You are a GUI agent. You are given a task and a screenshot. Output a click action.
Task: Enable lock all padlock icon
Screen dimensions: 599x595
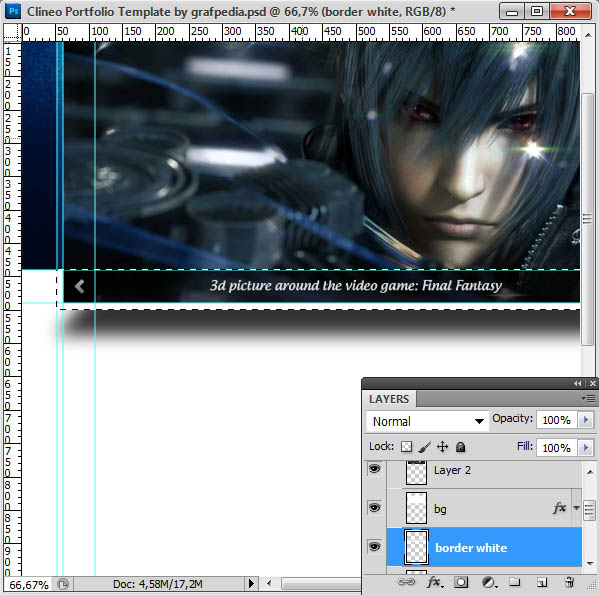(460, 447)
